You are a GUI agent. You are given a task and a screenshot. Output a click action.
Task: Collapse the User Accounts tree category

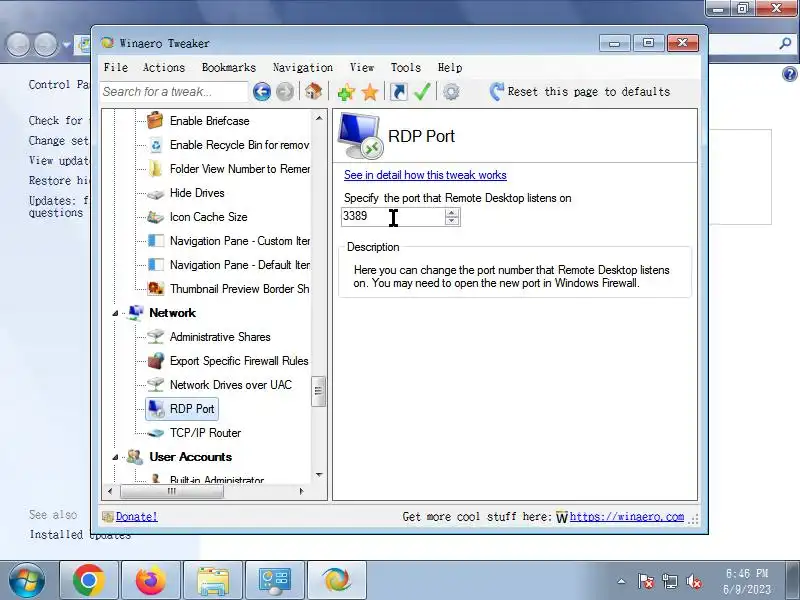click(x=115, y=457)
